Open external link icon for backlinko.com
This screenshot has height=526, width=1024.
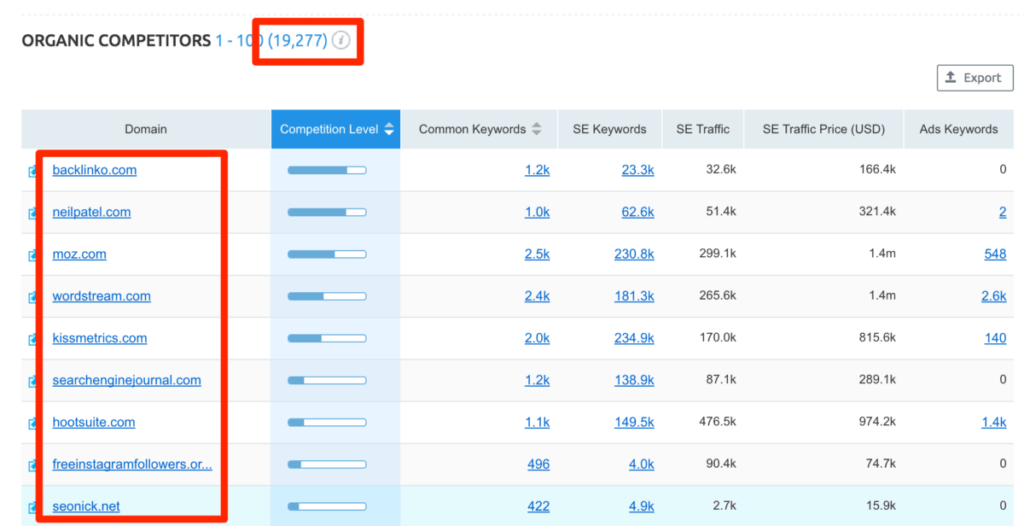[32, 171]
